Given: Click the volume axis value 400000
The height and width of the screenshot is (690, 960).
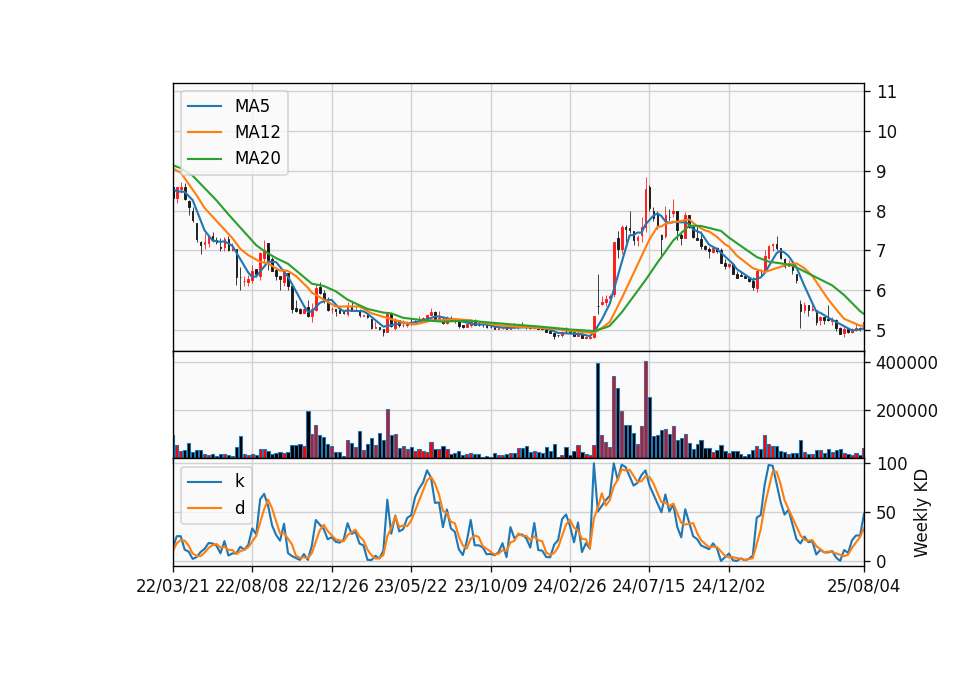Looking at the screenshot, I should pos(907,363).
